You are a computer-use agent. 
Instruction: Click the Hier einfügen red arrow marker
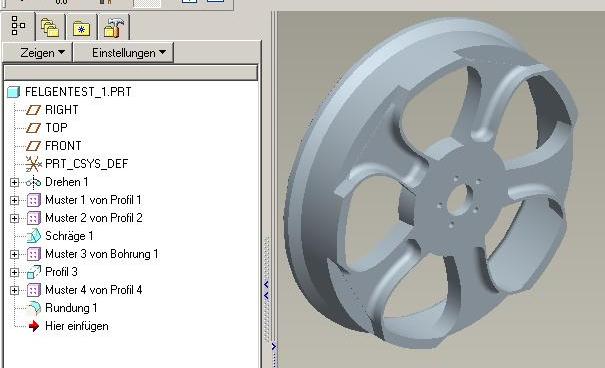click(34, 326)
